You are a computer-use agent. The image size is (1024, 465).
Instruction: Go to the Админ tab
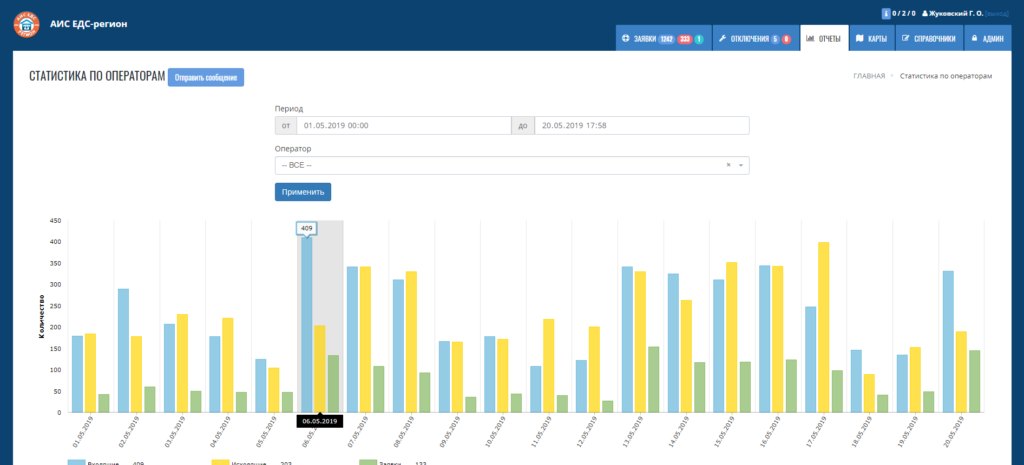point(987,39)
